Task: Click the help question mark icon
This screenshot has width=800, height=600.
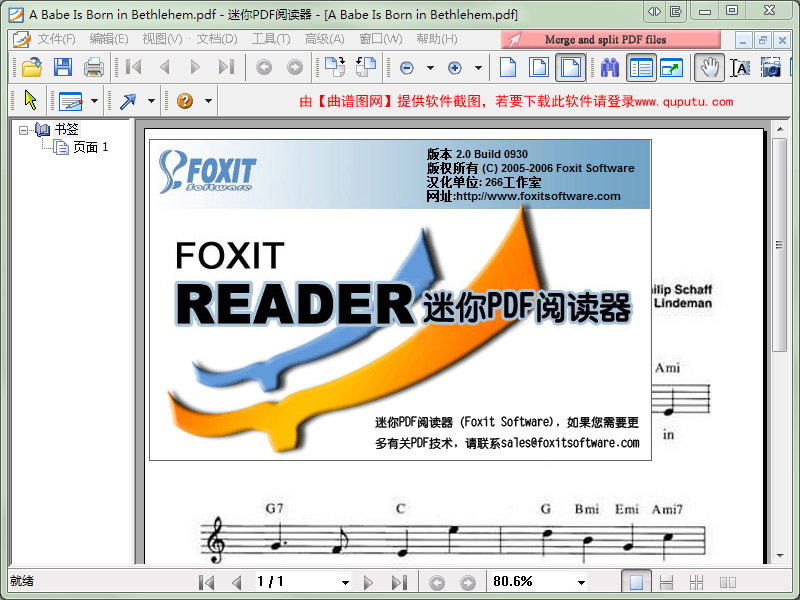Action: (x=185, y=101)
